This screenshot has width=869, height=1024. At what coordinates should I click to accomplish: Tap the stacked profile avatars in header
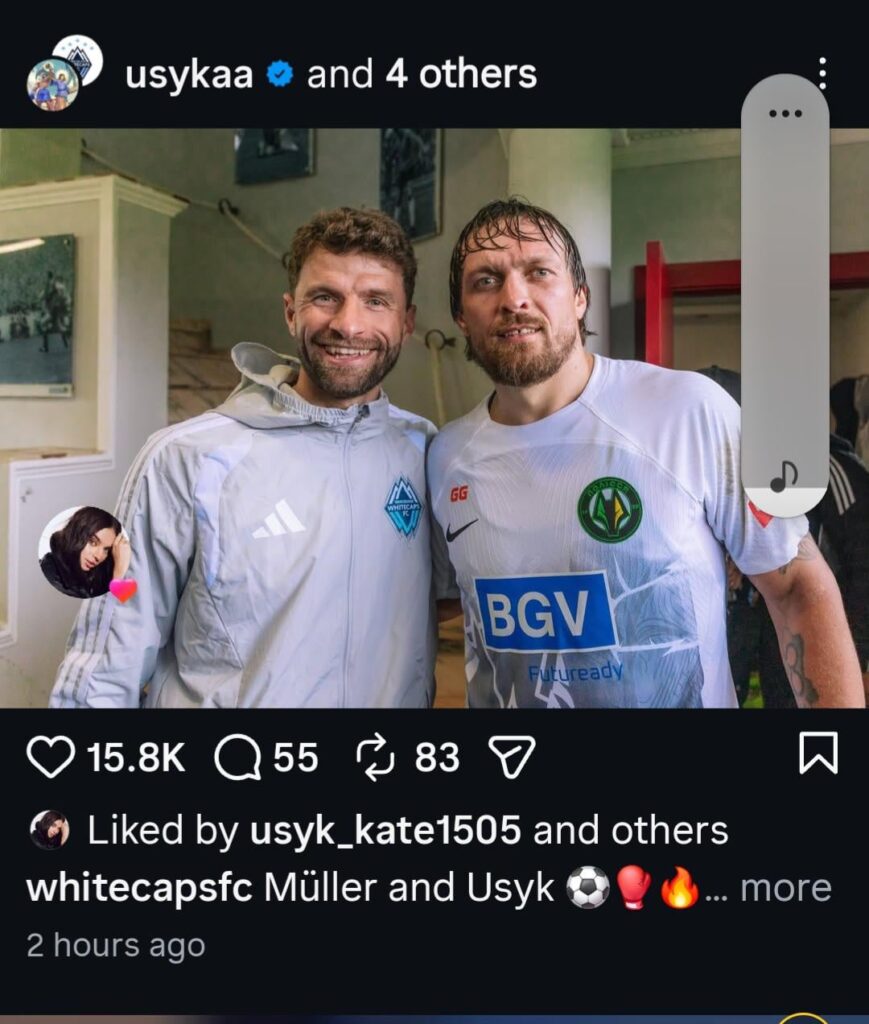(65, 72)
